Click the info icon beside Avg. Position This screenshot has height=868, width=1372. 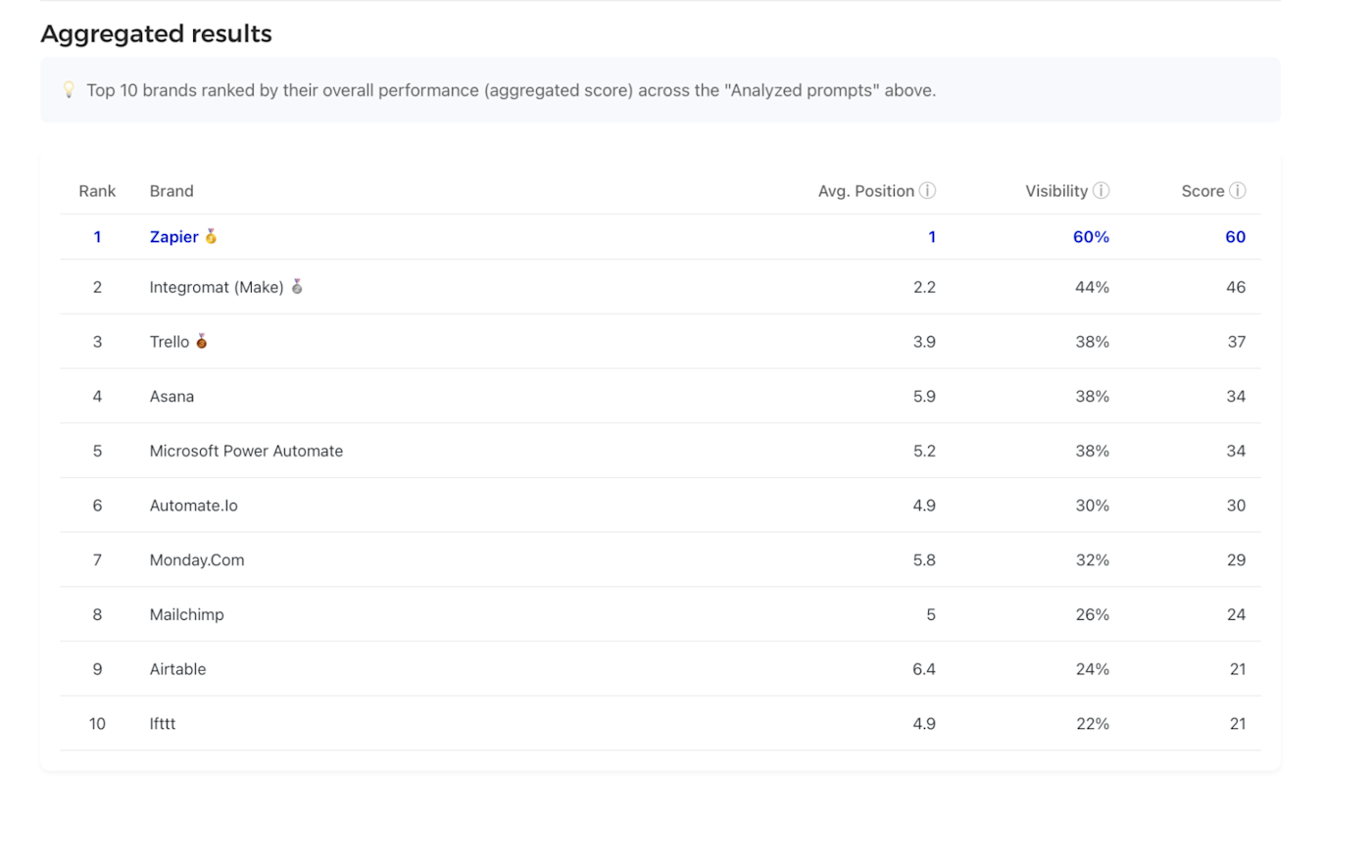(927, 191)
